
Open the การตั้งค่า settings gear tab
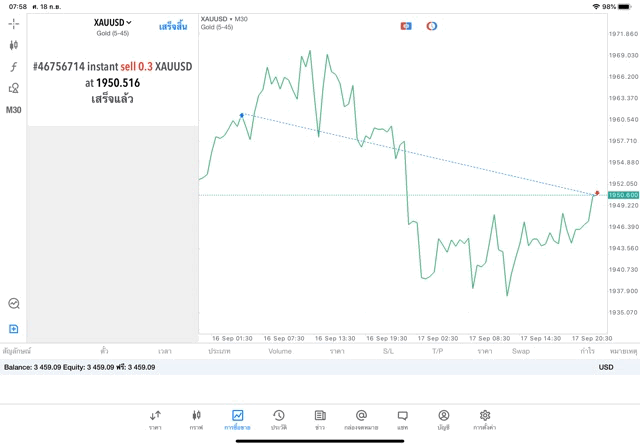click(x=485, y=419)
